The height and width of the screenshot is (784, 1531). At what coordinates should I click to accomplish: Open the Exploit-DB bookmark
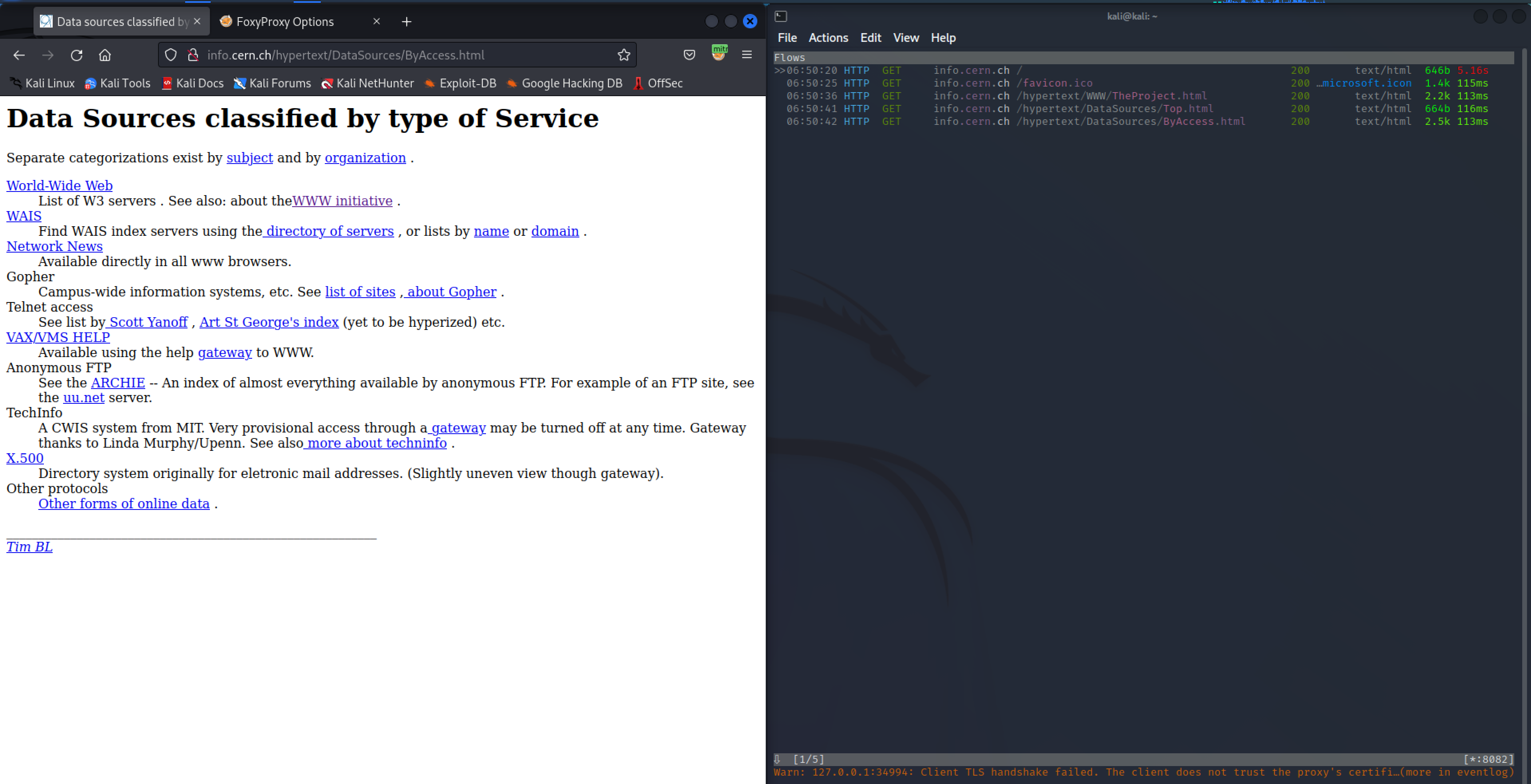pos(460,84)
